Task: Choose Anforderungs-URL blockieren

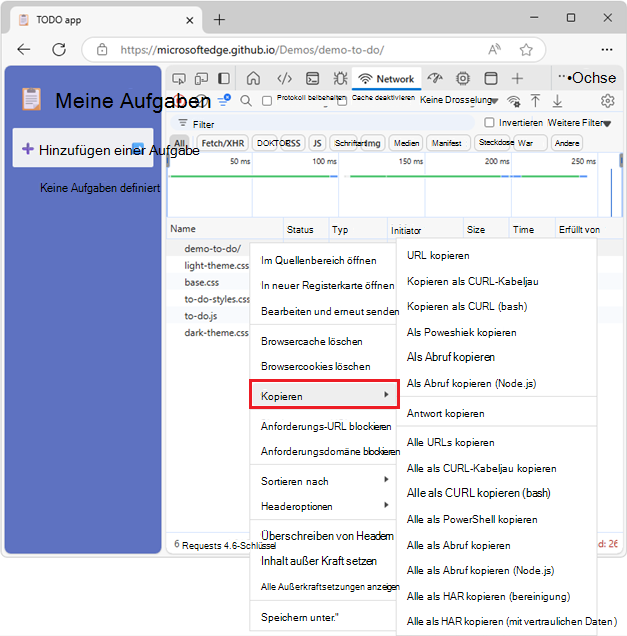Action: pyautogui.click(x=324, y=426)
